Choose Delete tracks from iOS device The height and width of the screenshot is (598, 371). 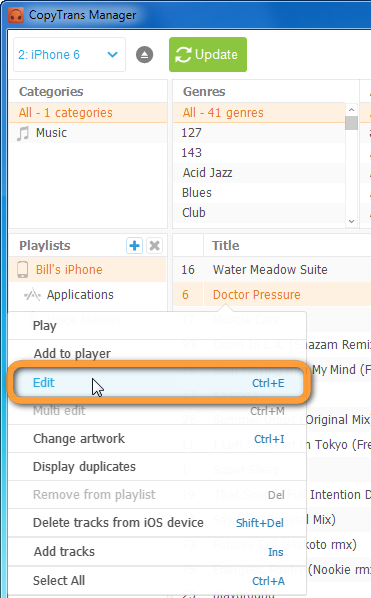coord(157,522)
